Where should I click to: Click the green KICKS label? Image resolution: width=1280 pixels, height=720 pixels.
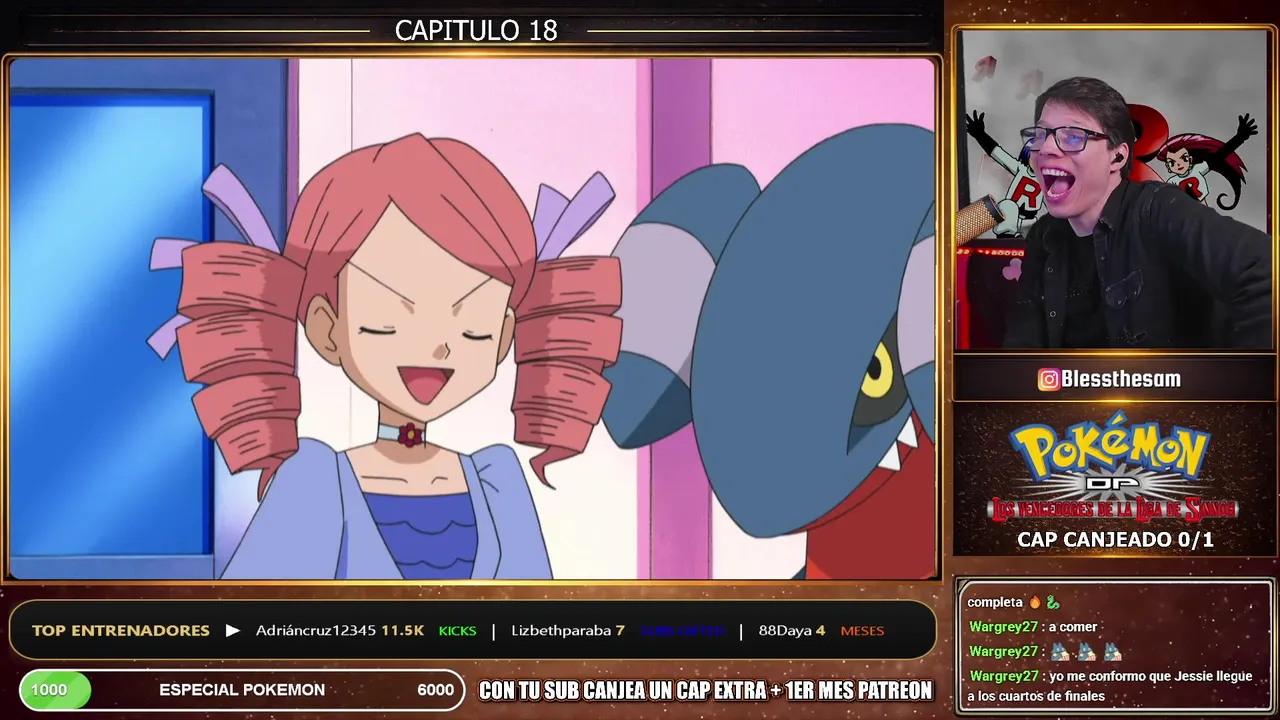coord(458,631)
